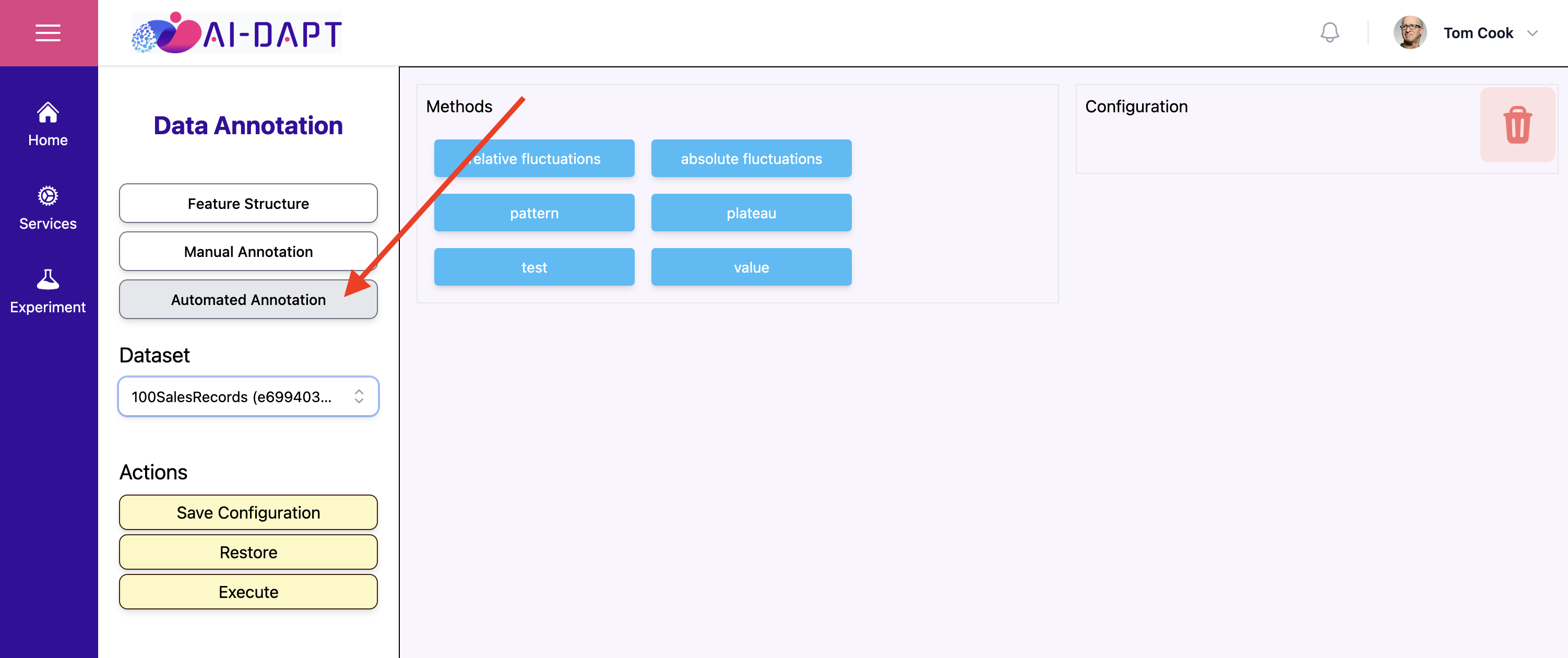
Task: Select the Automated Annotation tab
Action: pyautogui.click(x=248, y=300)
